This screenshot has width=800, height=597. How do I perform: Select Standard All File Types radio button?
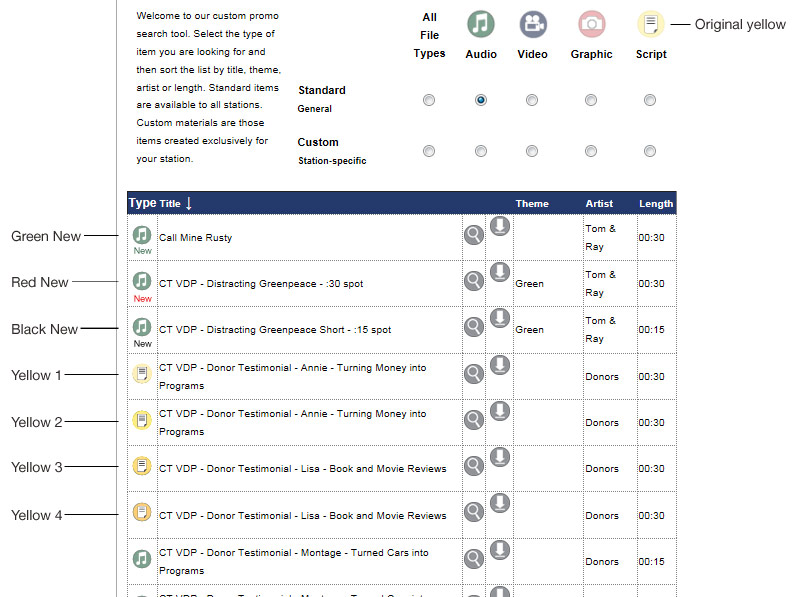(429, 100)
